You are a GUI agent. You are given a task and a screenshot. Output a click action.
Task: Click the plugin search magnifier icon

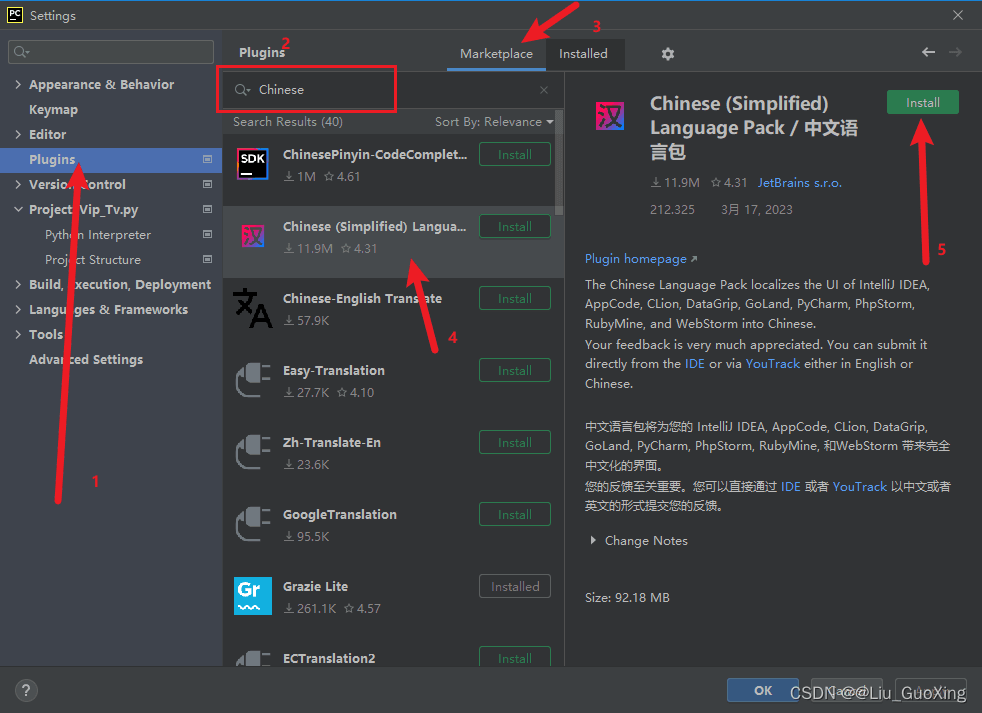point(242,90)
